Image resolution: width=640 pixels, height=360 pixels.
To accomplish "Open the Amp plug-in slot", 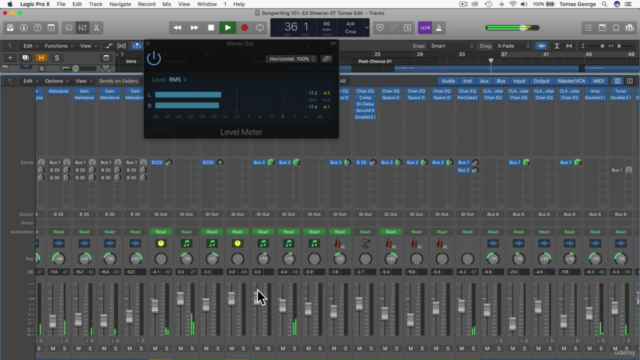I will (x=595, y=91).
